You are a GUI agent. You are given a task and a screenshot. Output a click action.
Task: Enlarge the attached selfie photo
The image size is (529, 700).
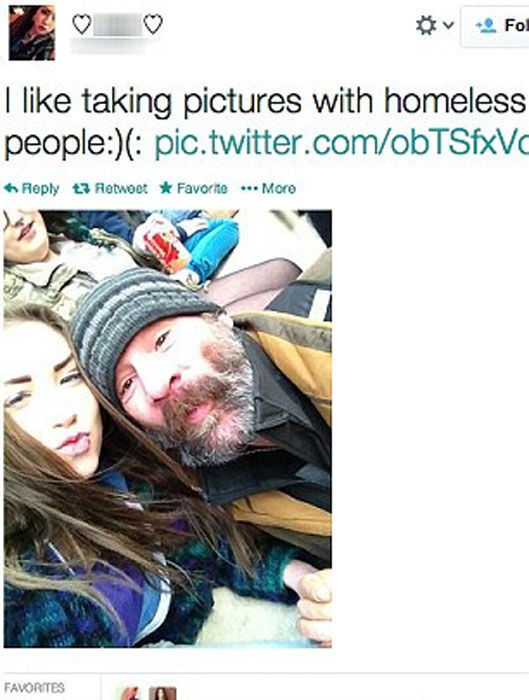168,429
